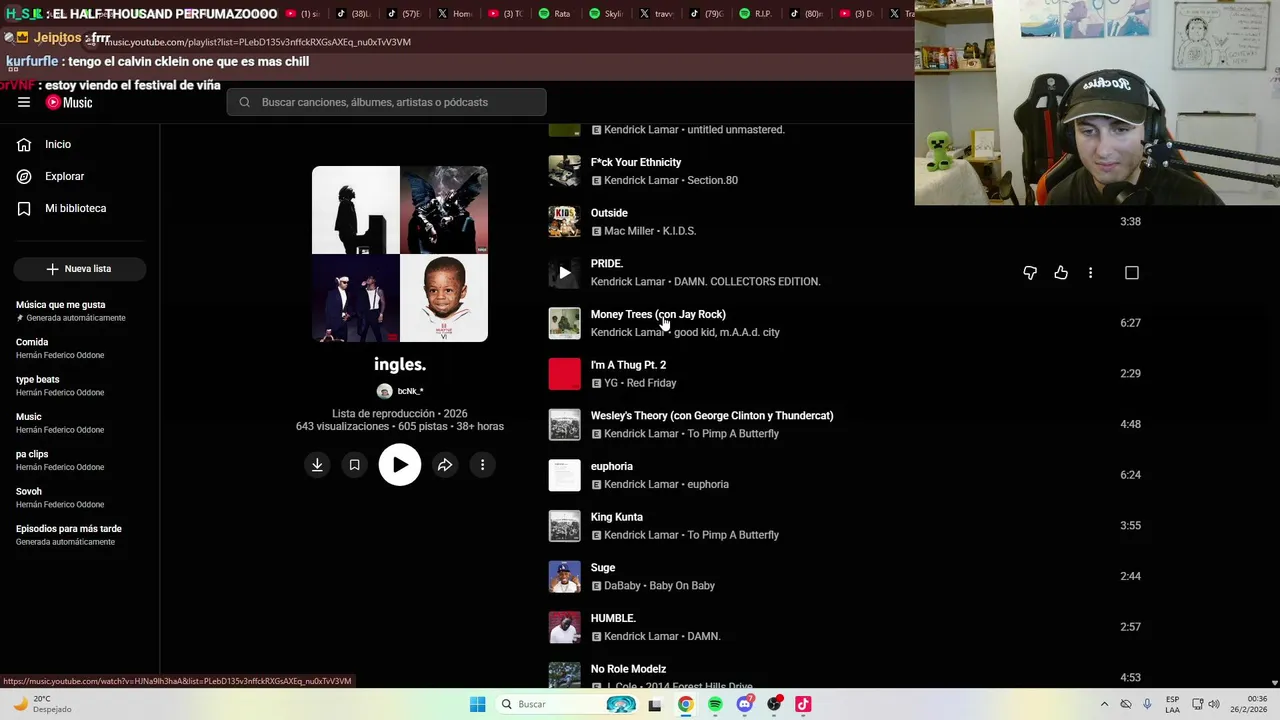
Task: Focus the song search field
Action: pos(386,102)
